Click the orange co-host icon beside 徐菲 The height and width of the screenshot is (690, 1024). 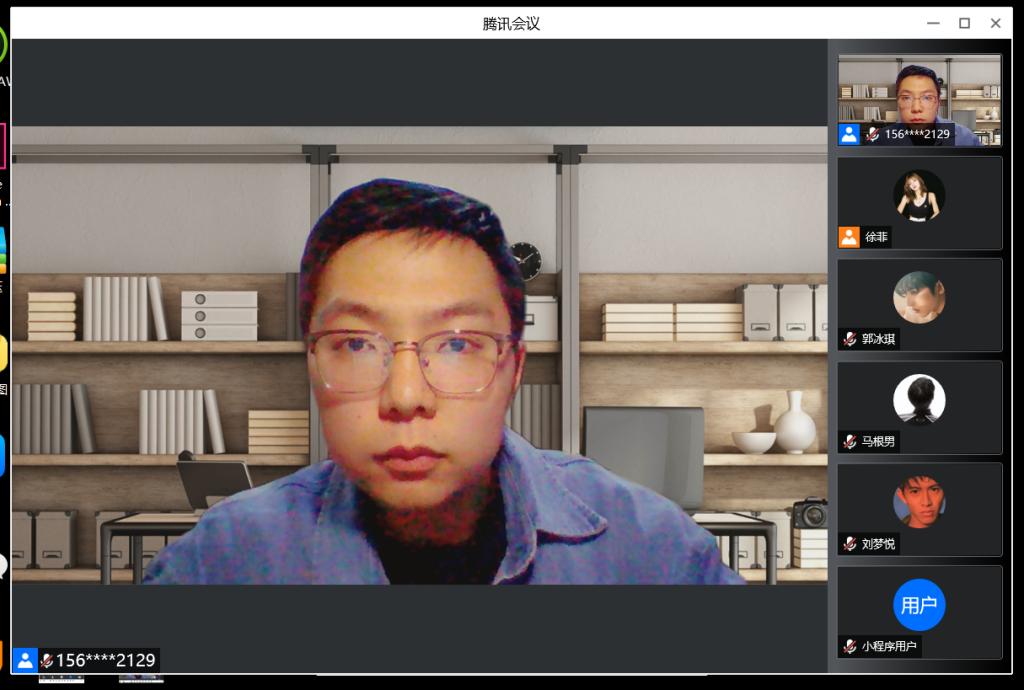coord(849,237)
